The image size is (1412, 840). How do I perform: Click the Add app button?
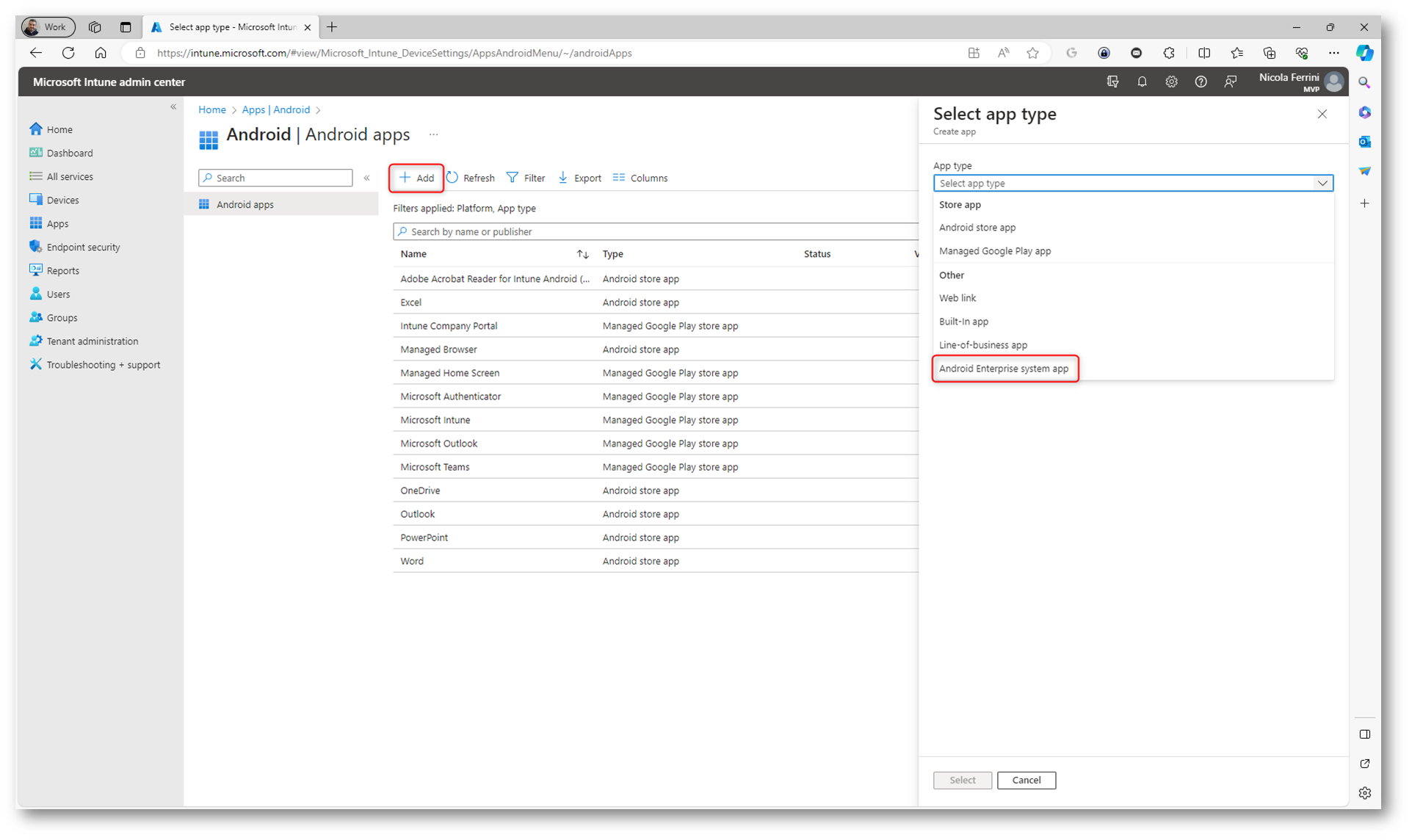pos(416,178)
